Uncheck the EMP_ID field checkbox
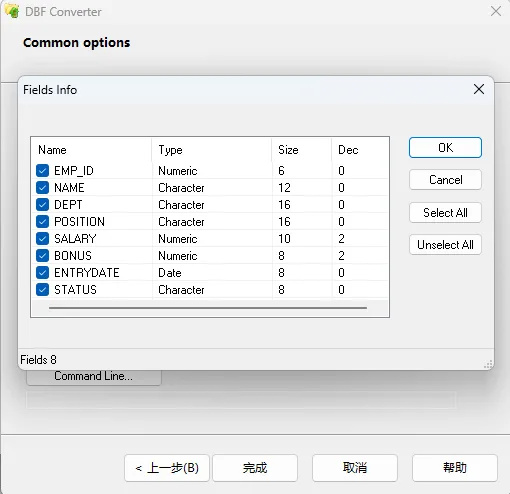Screen dimensions: 510x494 coord(42,171)
